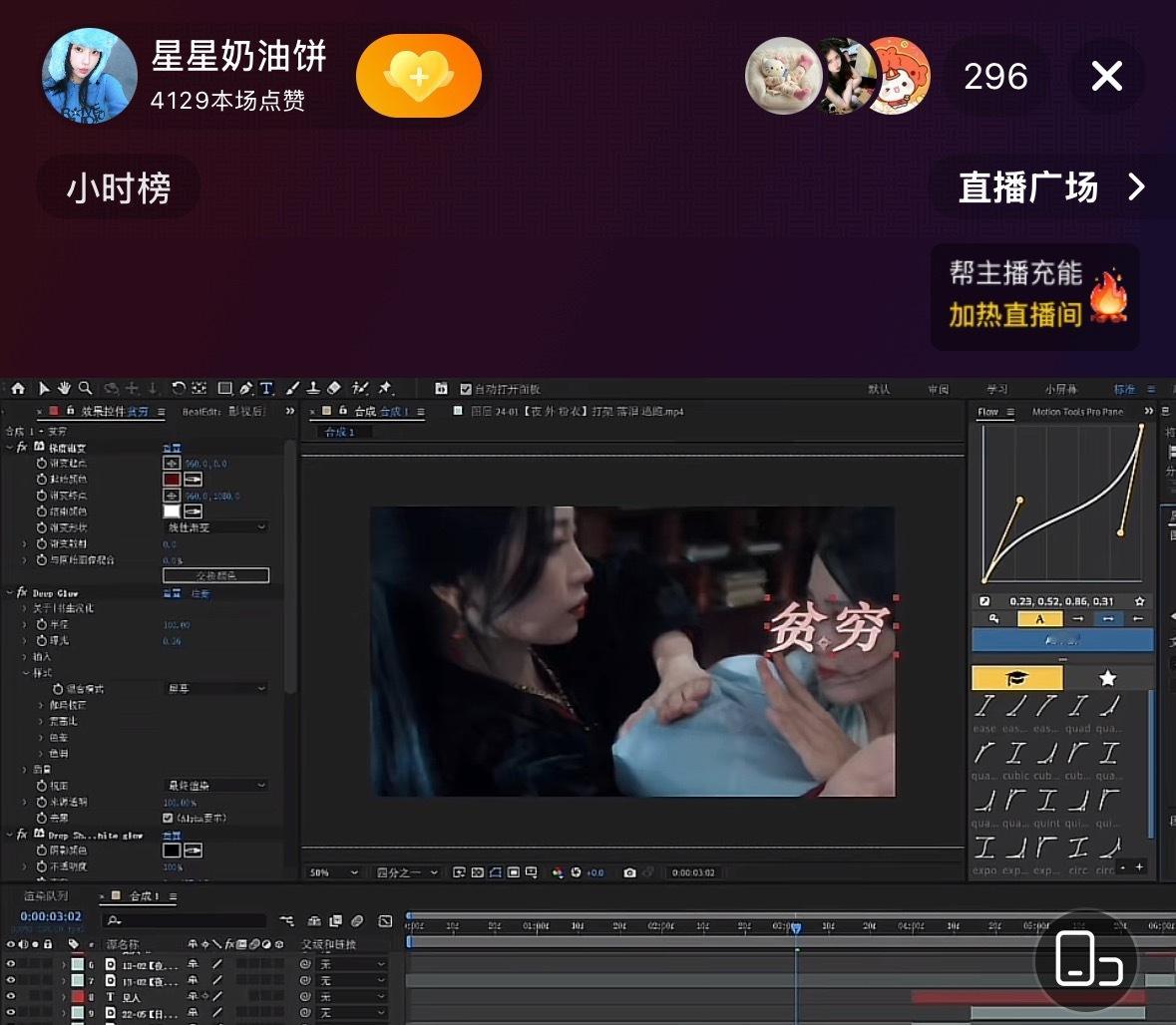Viewport: 1176px width, 1025px height.
Task: Select the Clone Stamp tool
Action: click(313, 389)
